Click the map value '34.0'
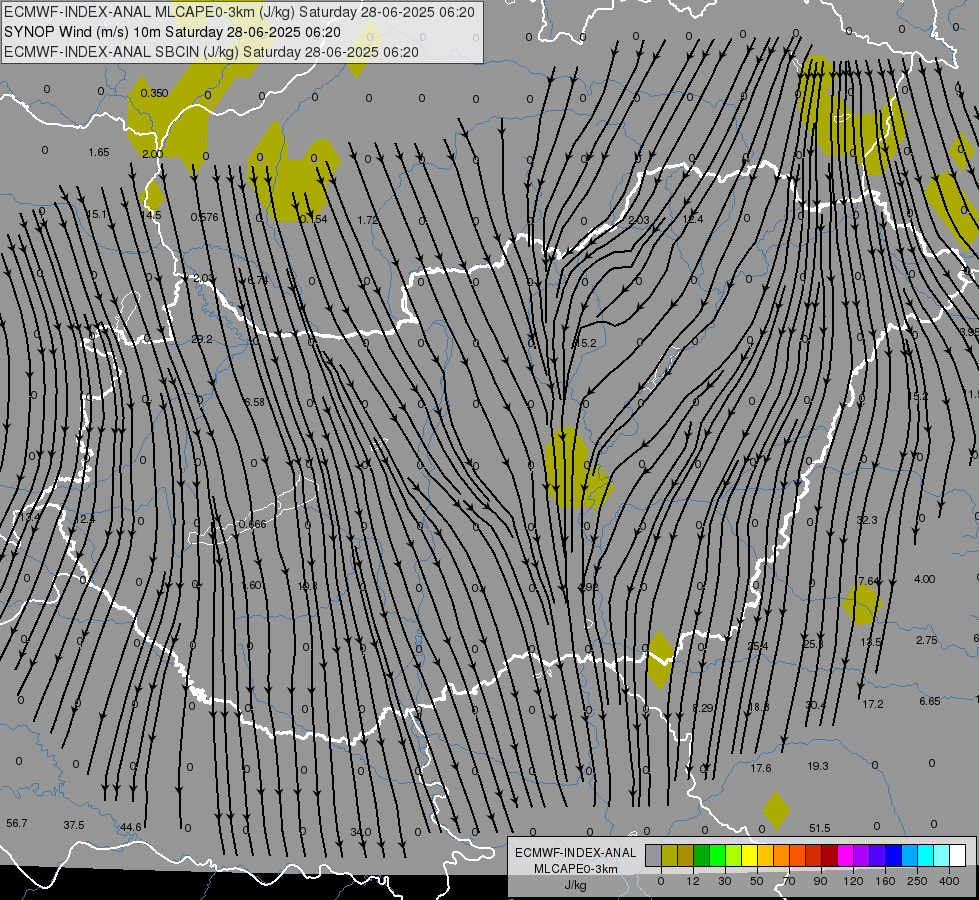The width and height of the screenshot is (979, 900). pos(360,832)
